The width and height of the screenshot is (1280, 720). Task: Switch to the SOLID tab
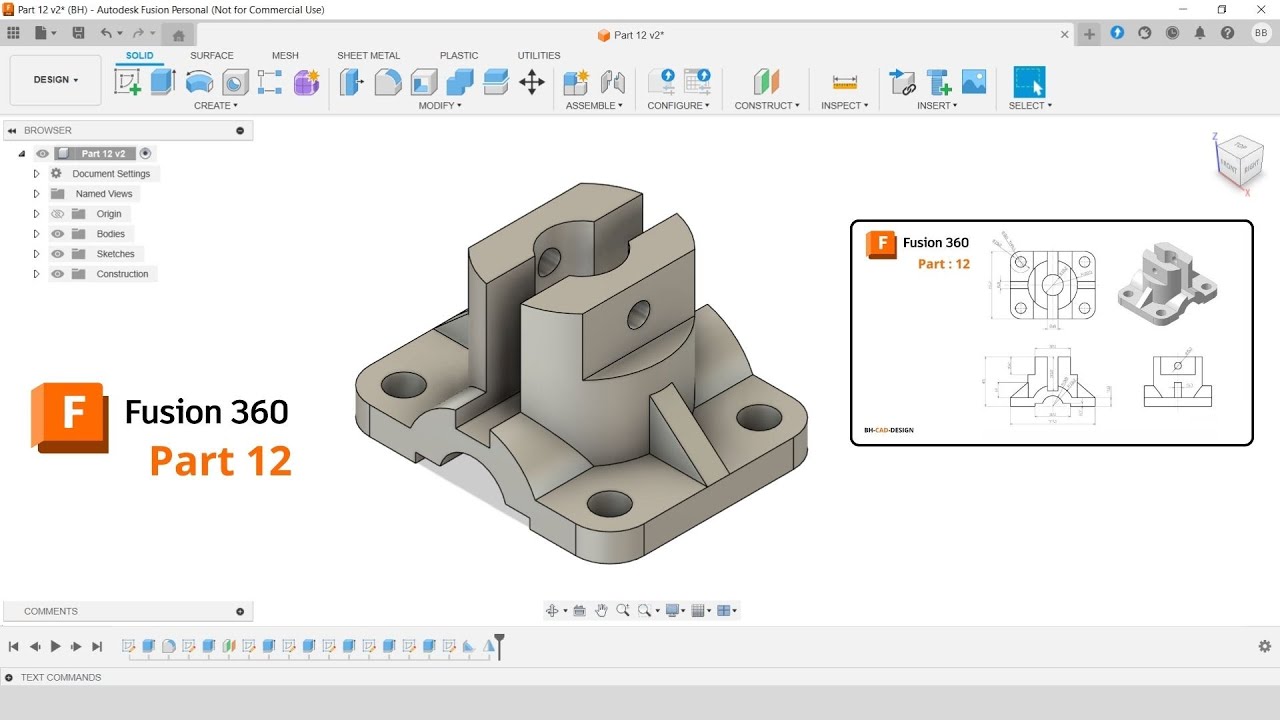[140, 56]
